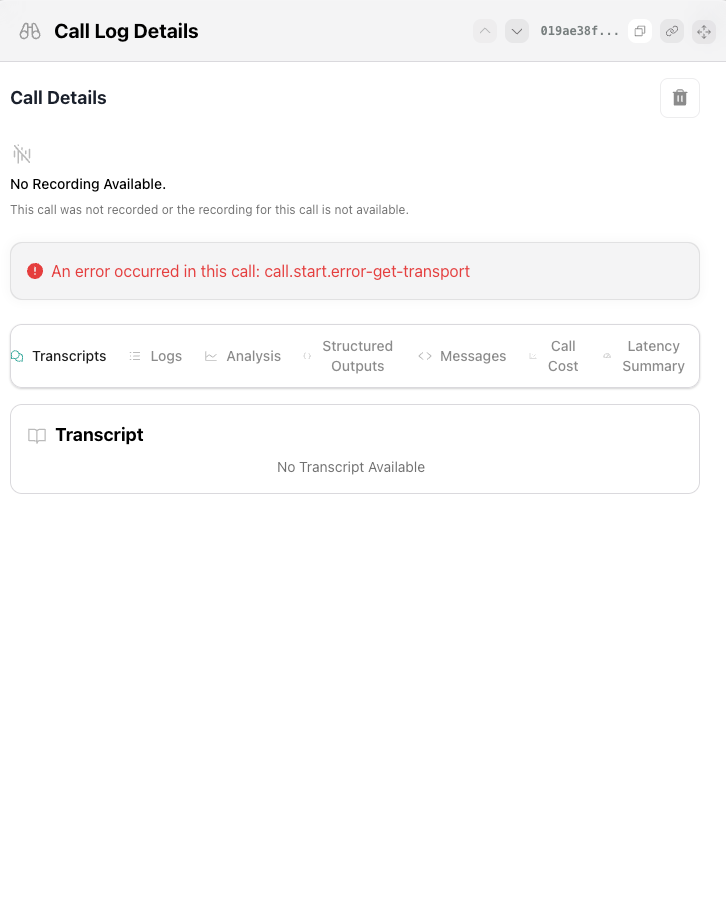Click the muted recording waveform icon
Image resolution: width=726 pixels, height=906 pixels.
tap(22, 154)
